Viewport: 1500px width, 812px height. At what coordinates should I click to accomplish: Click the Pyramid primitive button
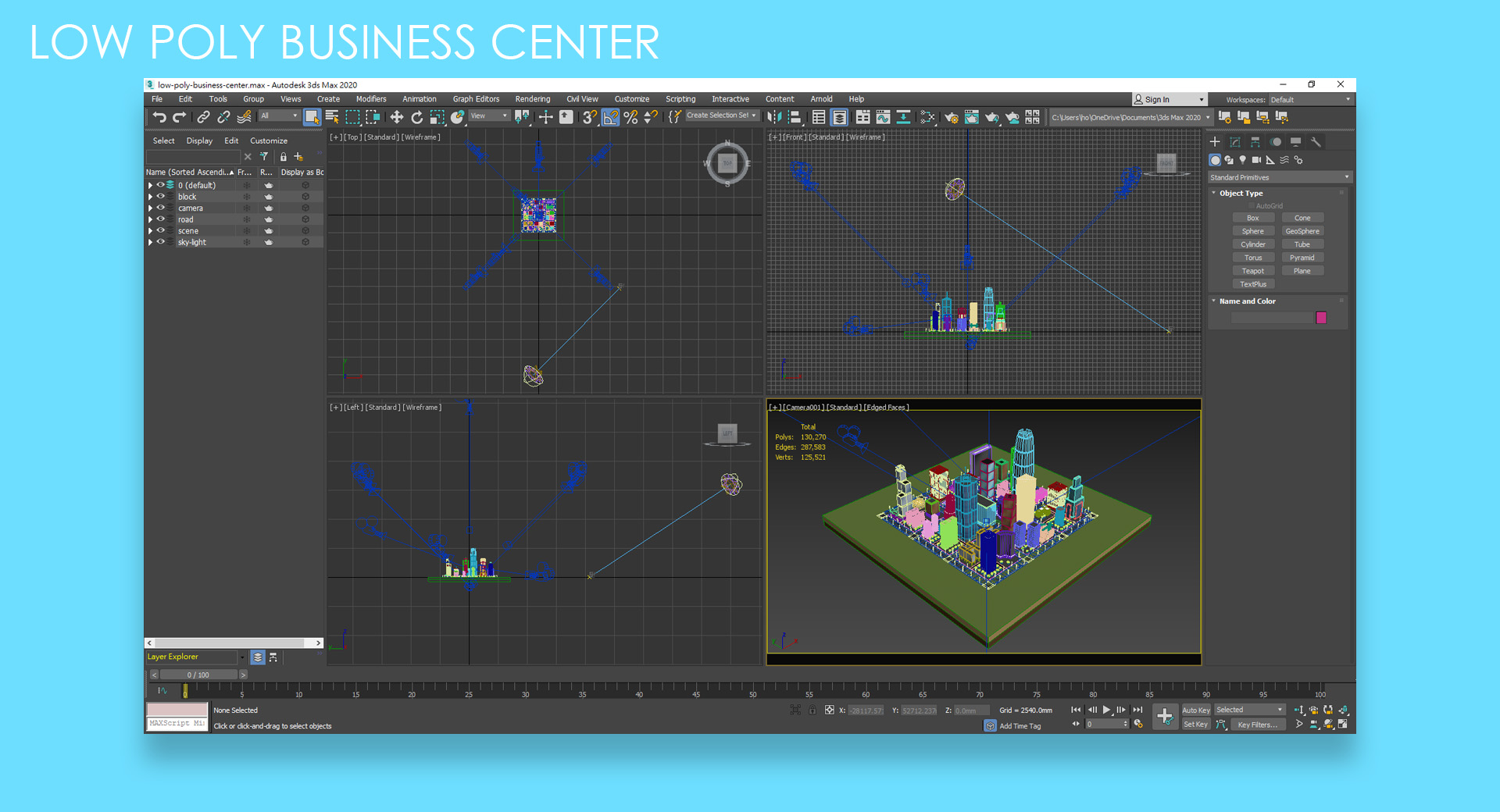(1302, 258)
